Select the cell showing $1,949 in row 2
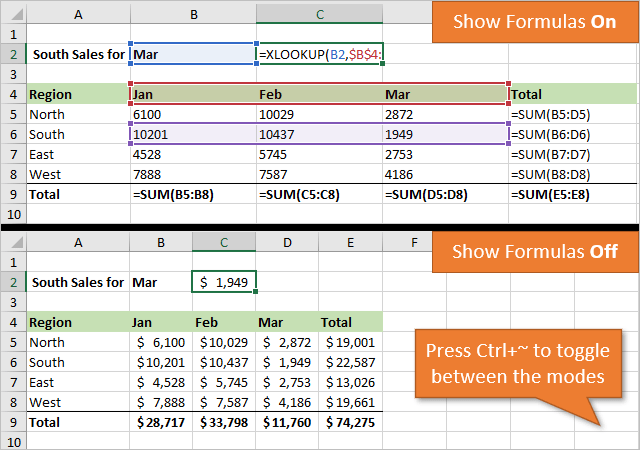The image size is (640, 450). [224, 283]
